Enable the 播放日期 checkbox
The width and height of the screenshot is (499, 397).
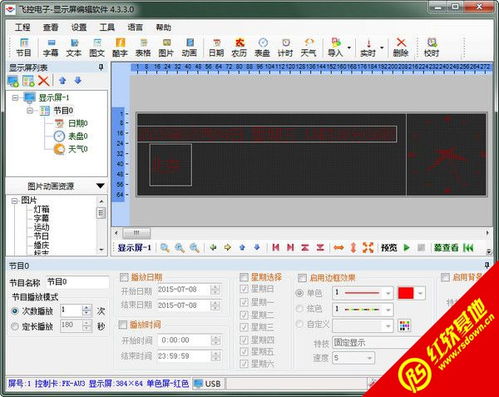(124, 277)
